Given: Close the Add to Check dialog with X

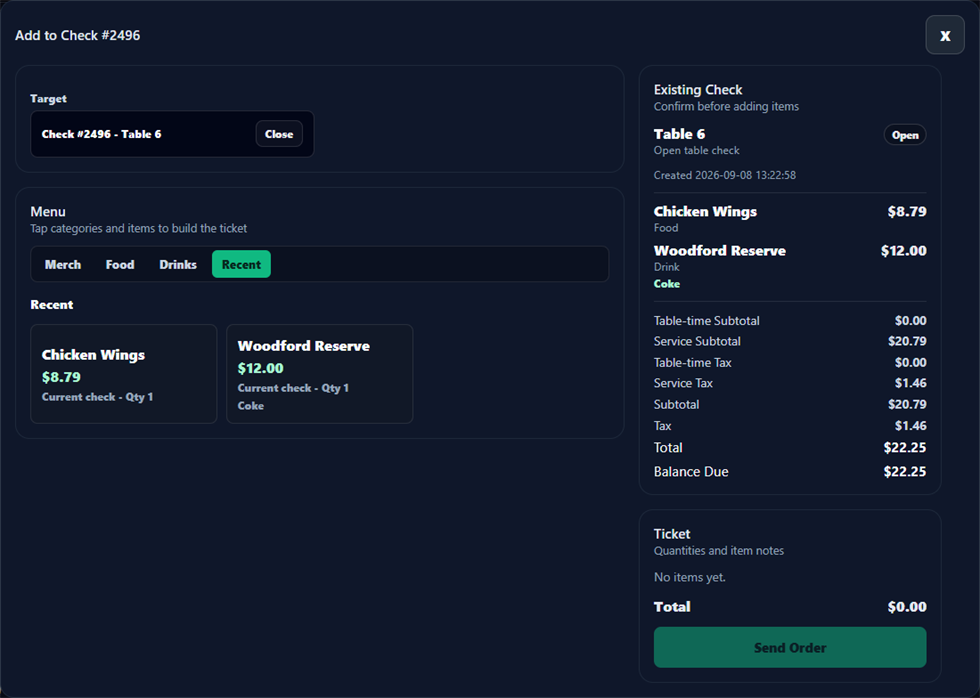Looking at the screenshot, I should (944, 35).
